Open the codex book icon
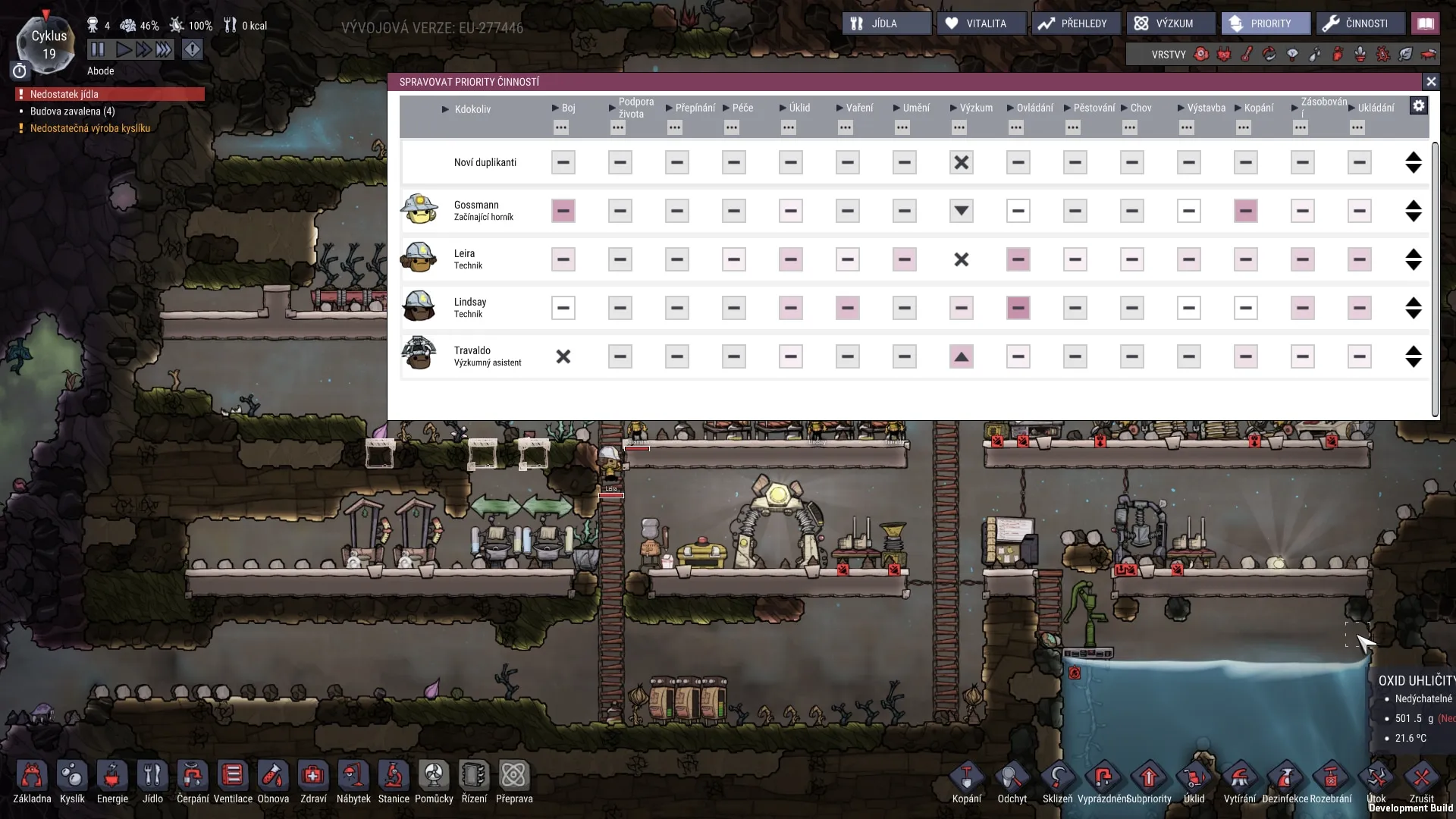The width and height of the screenshot is (1456, 819). coord(1426,24)
